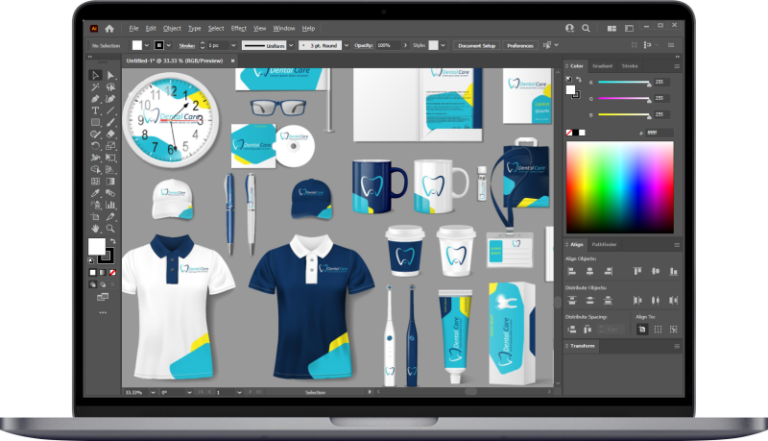Select the Line Segment tool
Screen dimensions: 768x441
point(111,111)
